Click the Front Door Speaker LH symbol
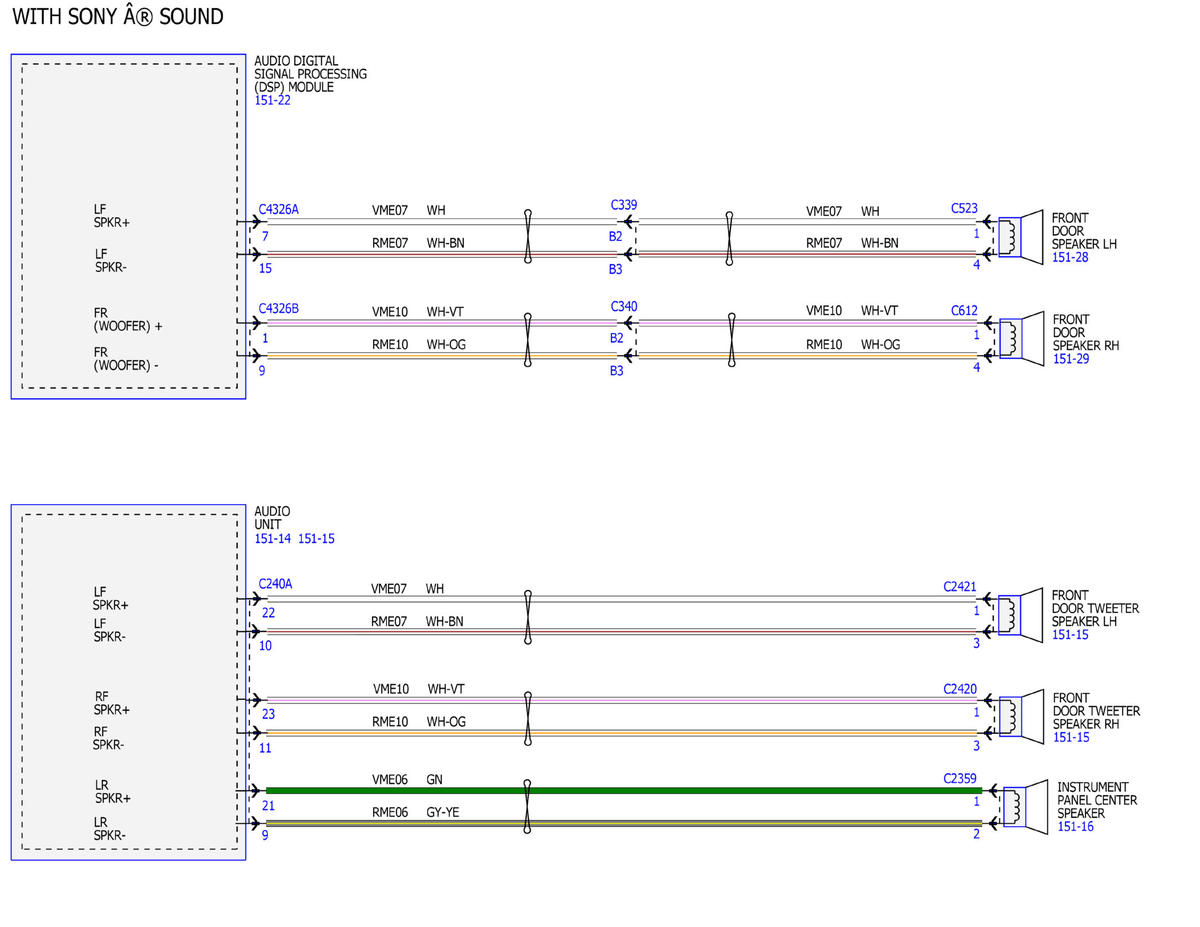1200x927 pixels. (x=1021, y=237)
